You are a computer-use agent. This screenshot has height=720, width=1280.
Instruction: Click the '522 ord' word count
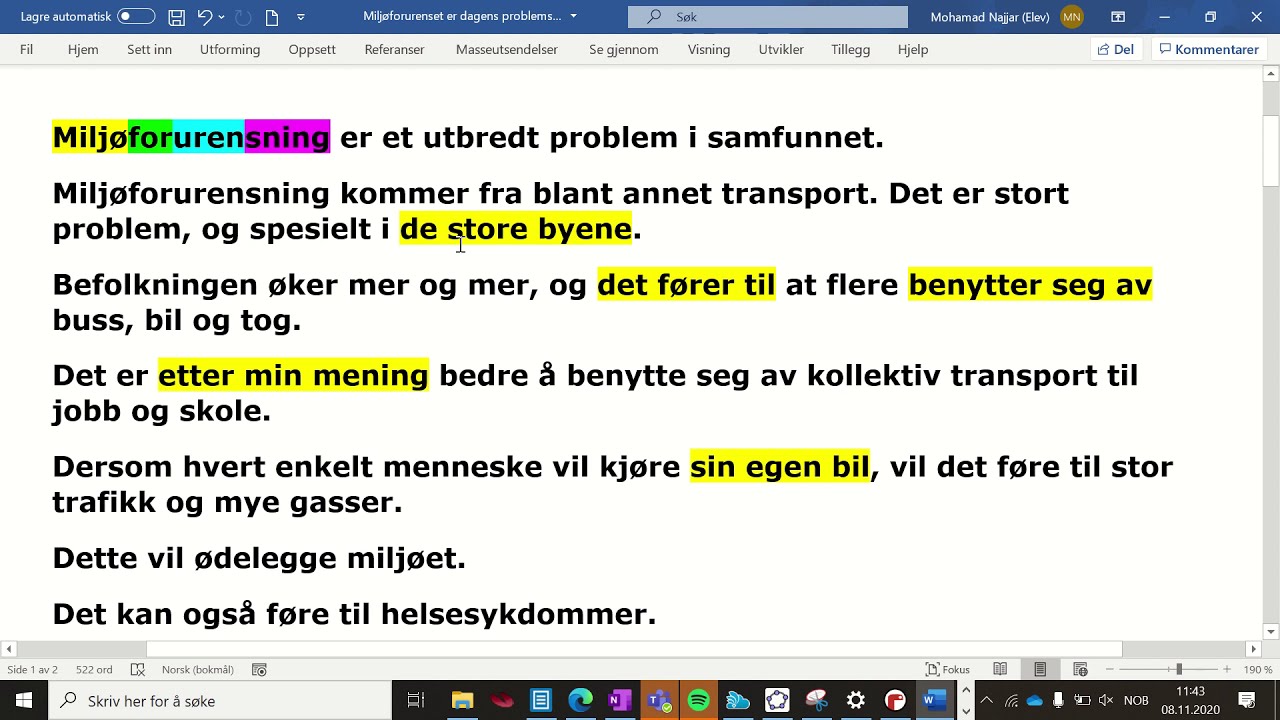(94, 670)
